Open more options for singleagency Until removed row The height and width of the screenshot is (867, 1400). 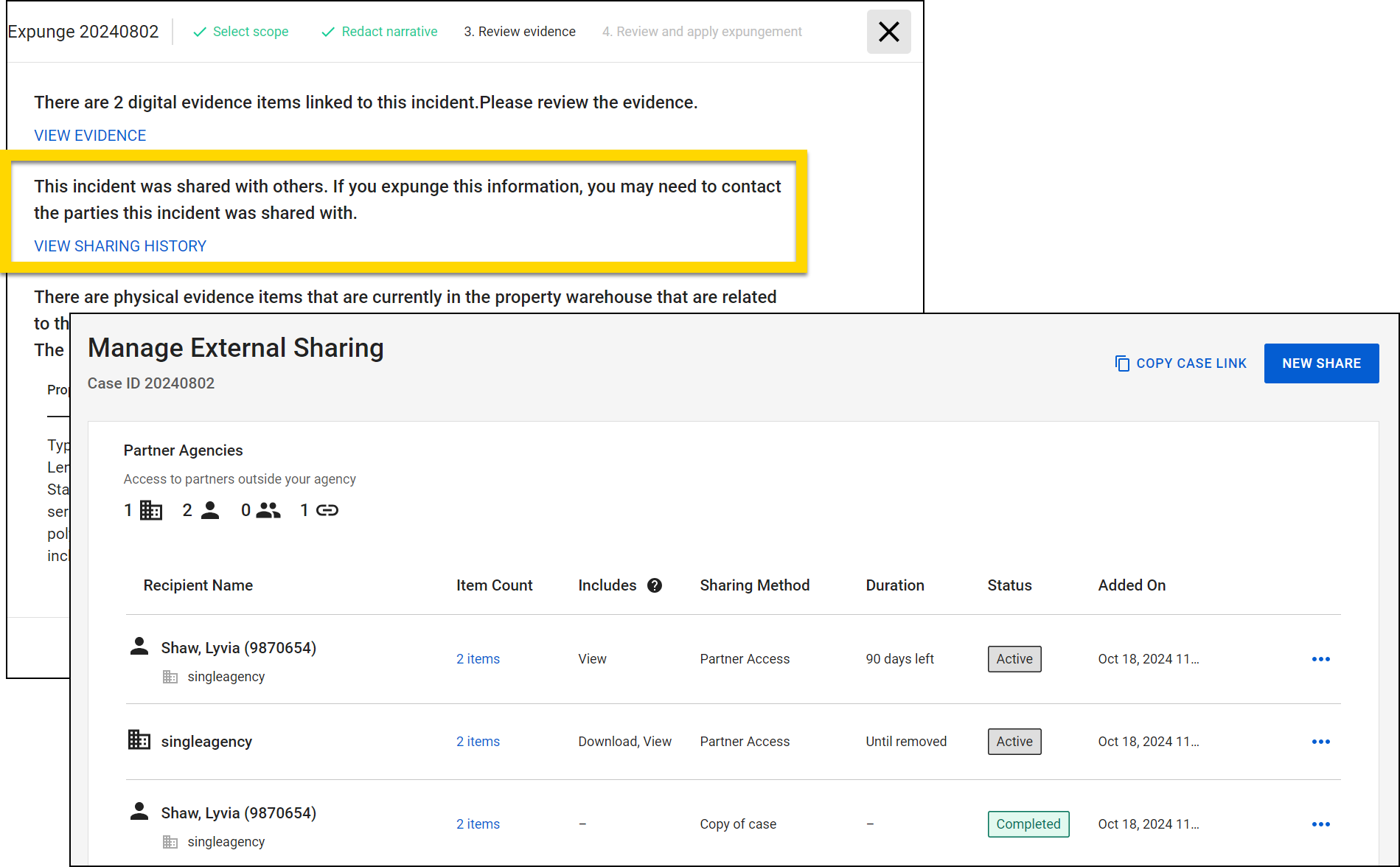pos(1320,742)
